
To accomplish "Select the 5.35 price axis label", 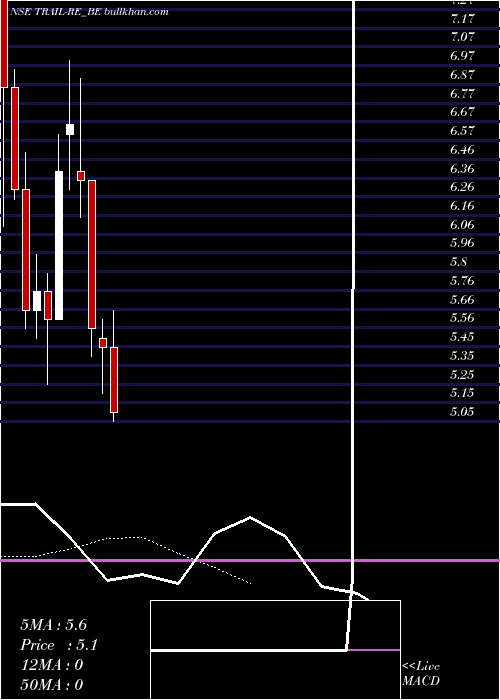I will tap(463, 355).
